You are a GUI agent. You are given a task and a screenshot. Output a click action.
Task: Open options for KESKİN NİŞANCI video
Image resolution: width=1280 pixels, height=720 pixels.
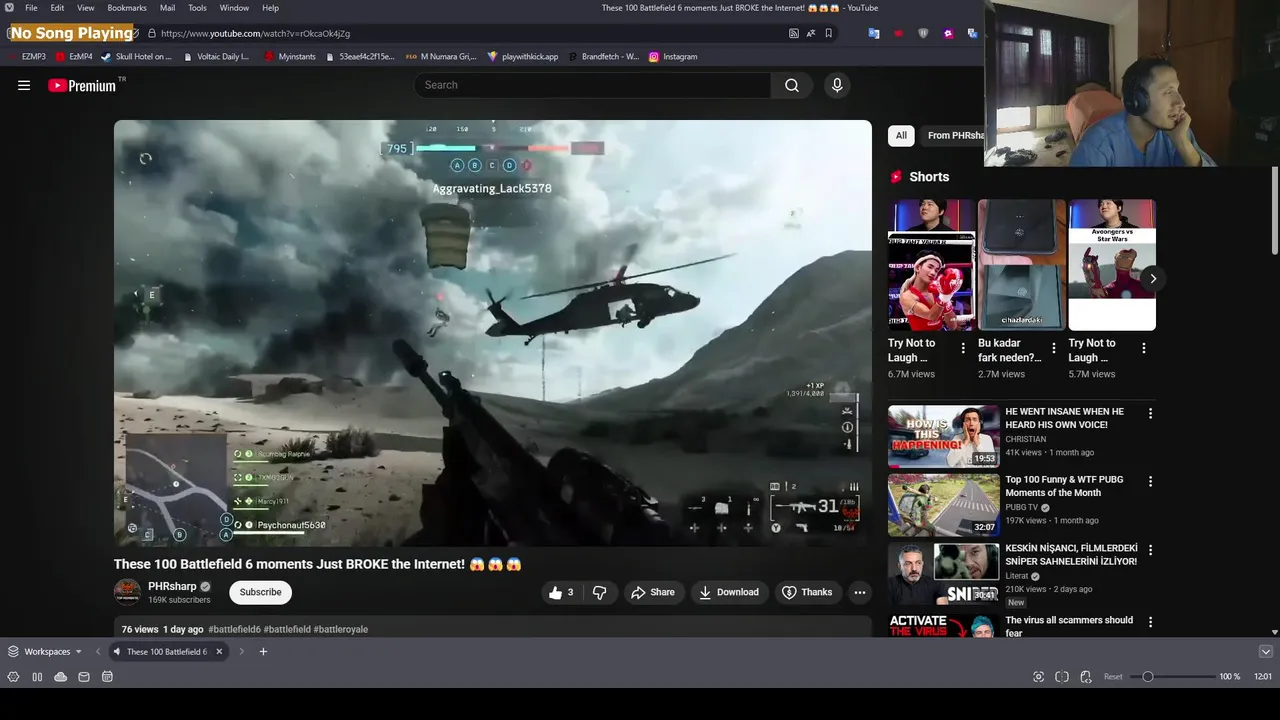pyautogui.click(x=1150, y=550)
